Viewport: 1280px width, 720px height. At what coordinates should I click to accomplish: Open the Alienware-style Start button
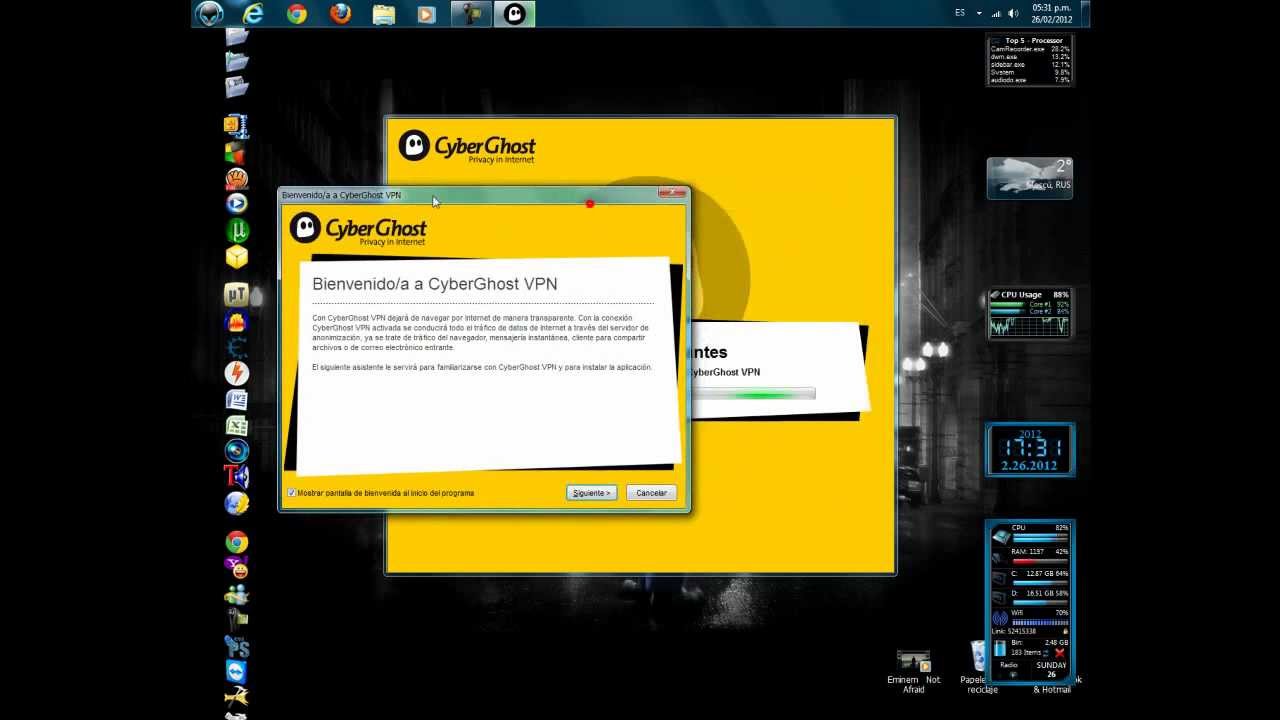[x=209, y=13]
